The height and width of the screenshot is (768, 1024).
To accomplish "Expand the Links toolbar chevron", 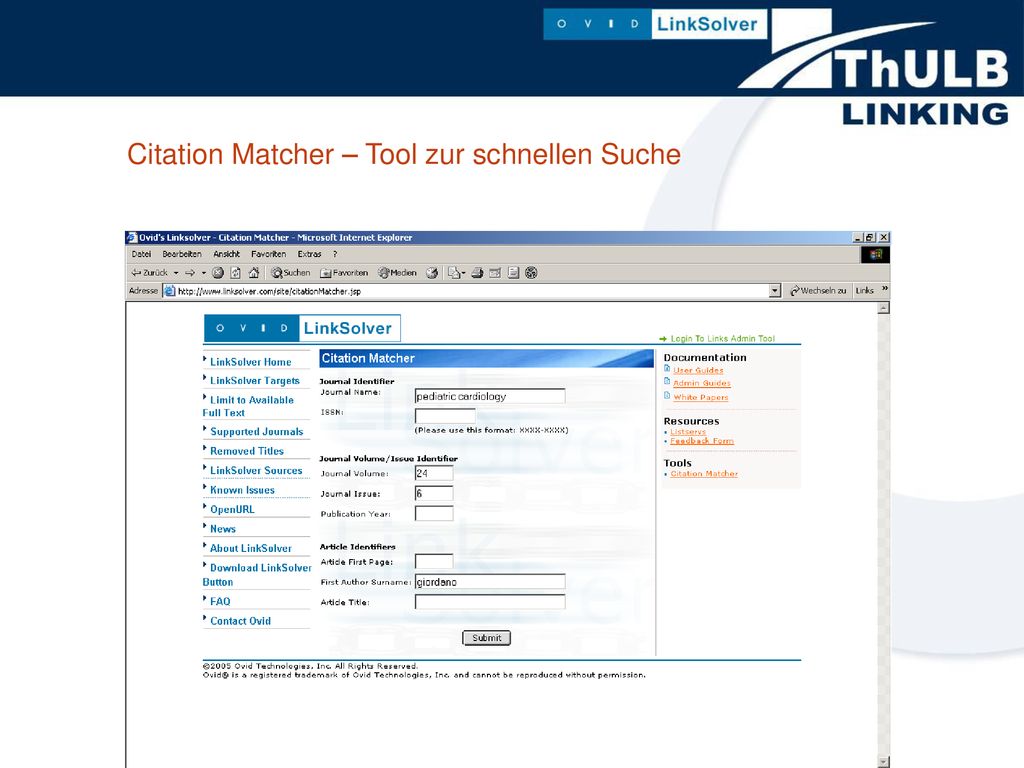I will 885,288.
